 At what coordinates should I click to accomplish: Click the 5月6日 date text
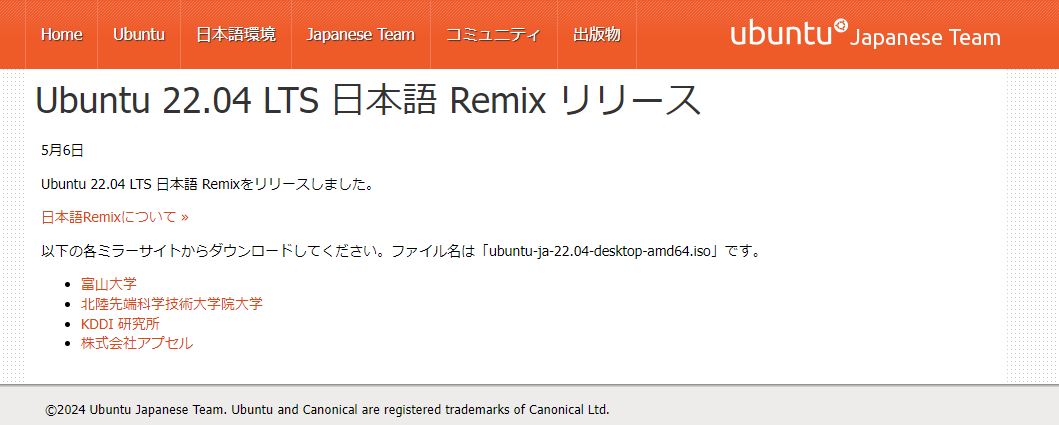62,151
